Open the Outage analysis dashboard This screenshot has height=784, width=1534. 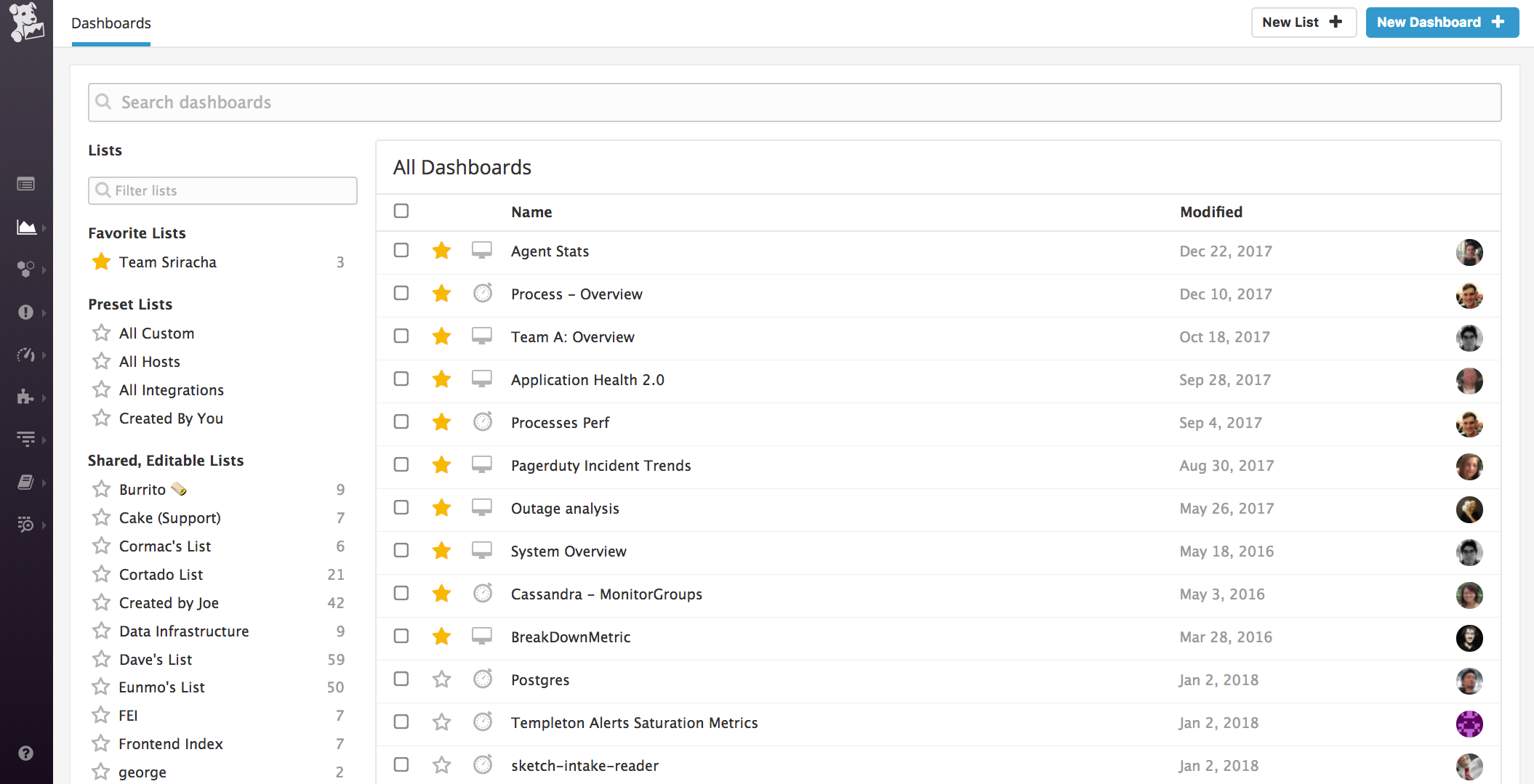click(x=565, y=508)
